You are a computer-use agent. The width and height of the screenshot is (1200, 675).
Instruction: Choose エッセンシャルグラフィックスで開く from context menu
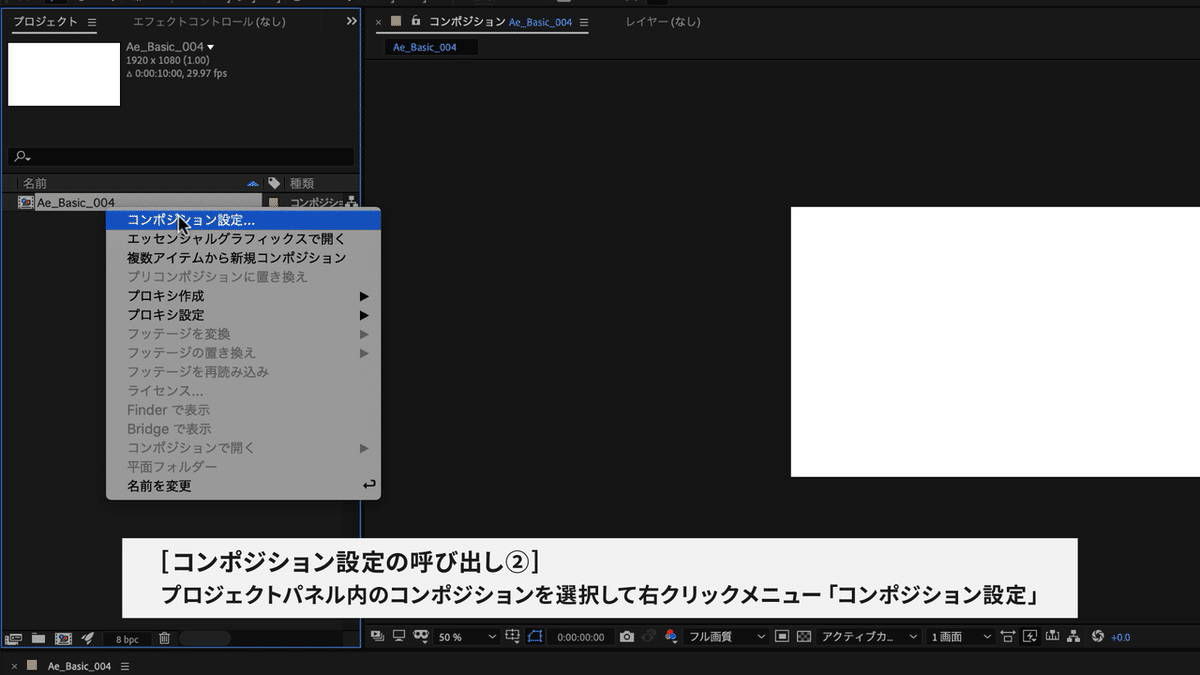coord(243,239)
